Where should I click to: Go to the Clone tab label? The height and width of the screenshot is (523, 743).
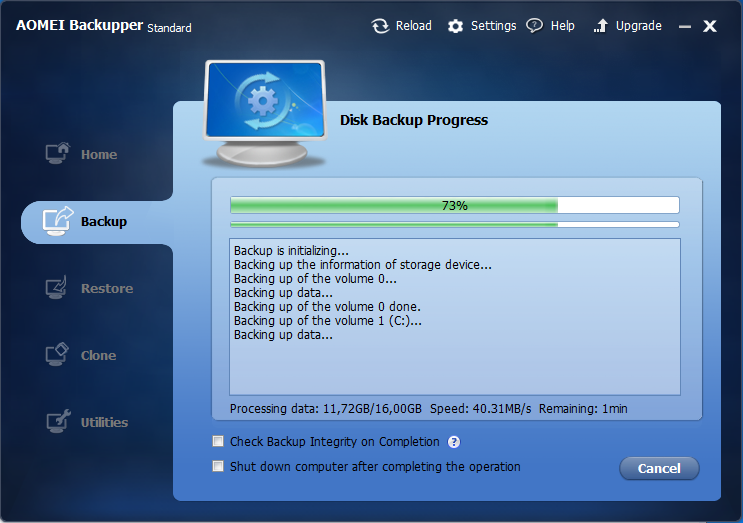coord(99,355)
